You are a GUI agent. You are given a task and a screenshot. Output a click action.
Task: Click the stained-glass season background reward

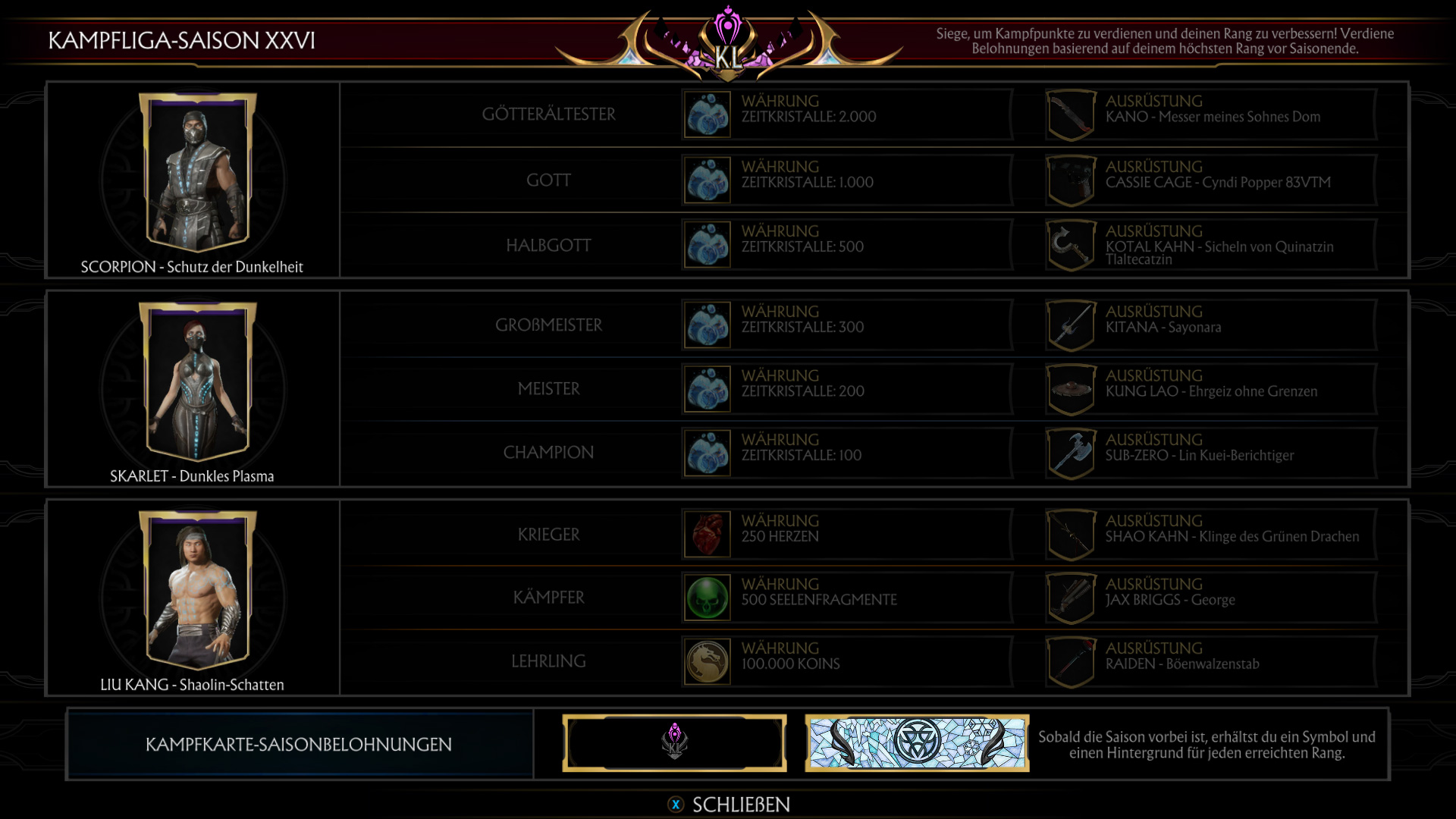(917, 743)
